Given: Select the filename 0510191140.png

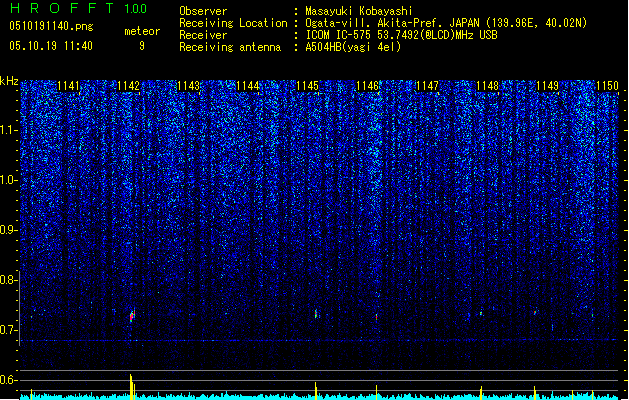Looking at the screenshot, I should [x=51, y=26].
